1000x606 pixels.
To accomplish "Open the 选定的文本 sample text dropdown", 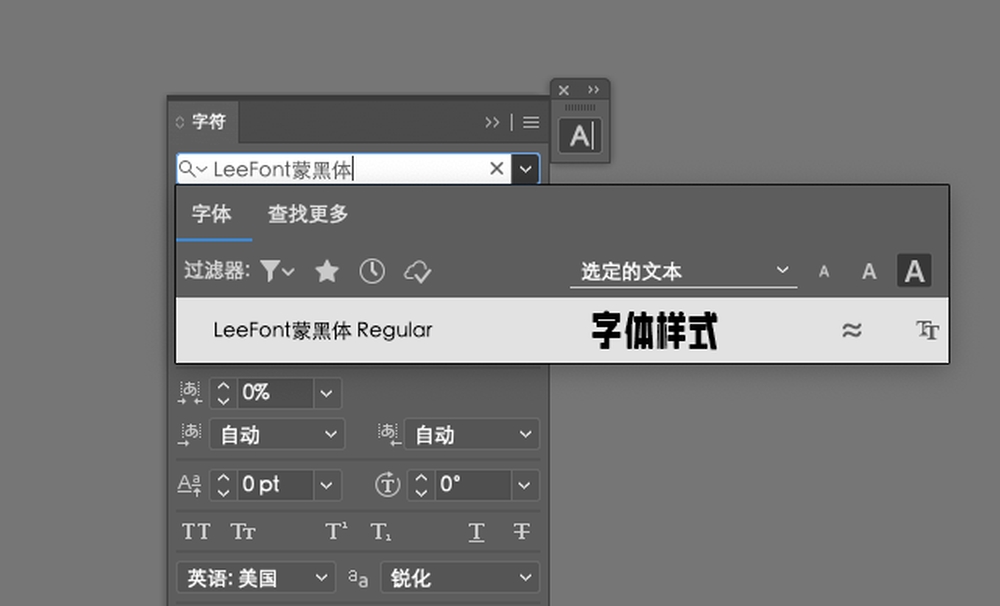I will pos(683,272).
